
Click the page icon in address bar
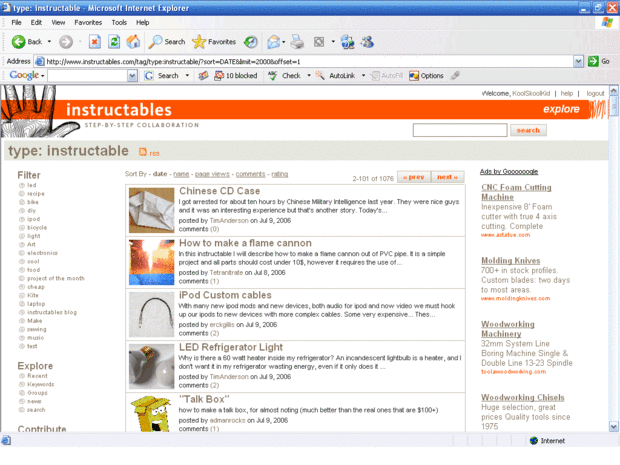point(40,61)
